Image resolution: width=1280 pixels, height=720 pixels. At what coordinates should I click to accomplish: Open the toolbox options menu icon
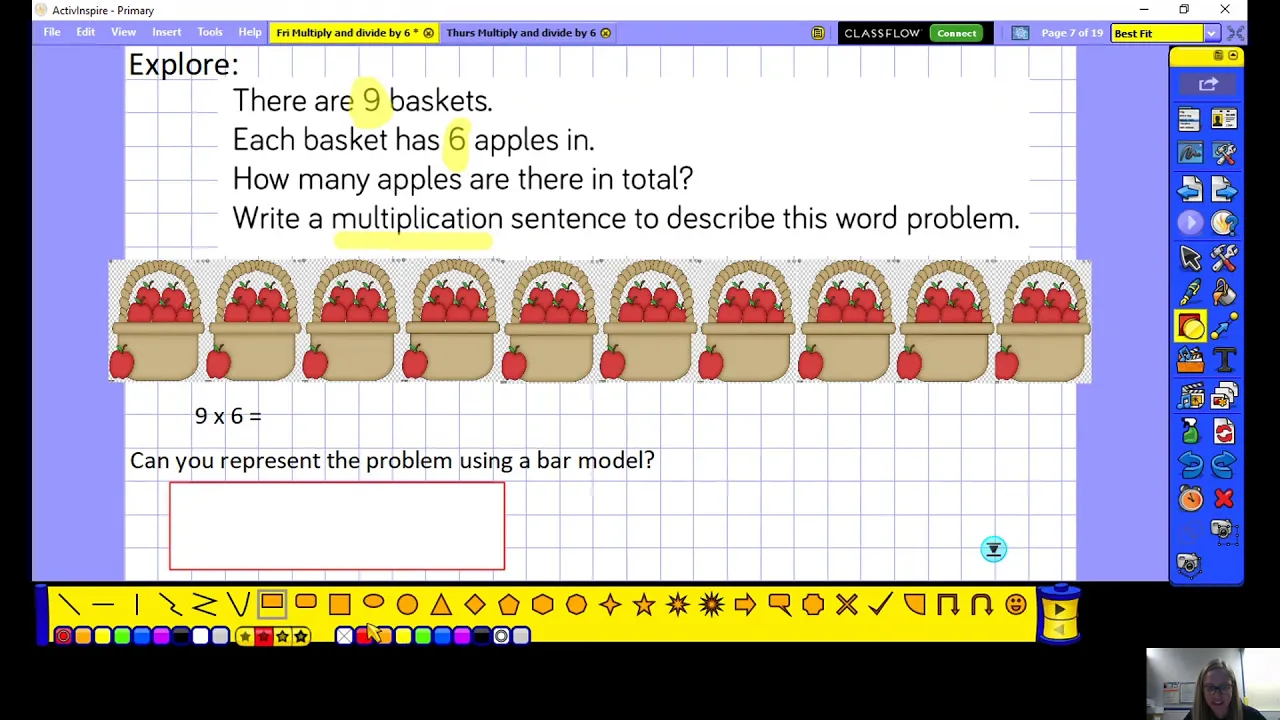(1218, 56)
